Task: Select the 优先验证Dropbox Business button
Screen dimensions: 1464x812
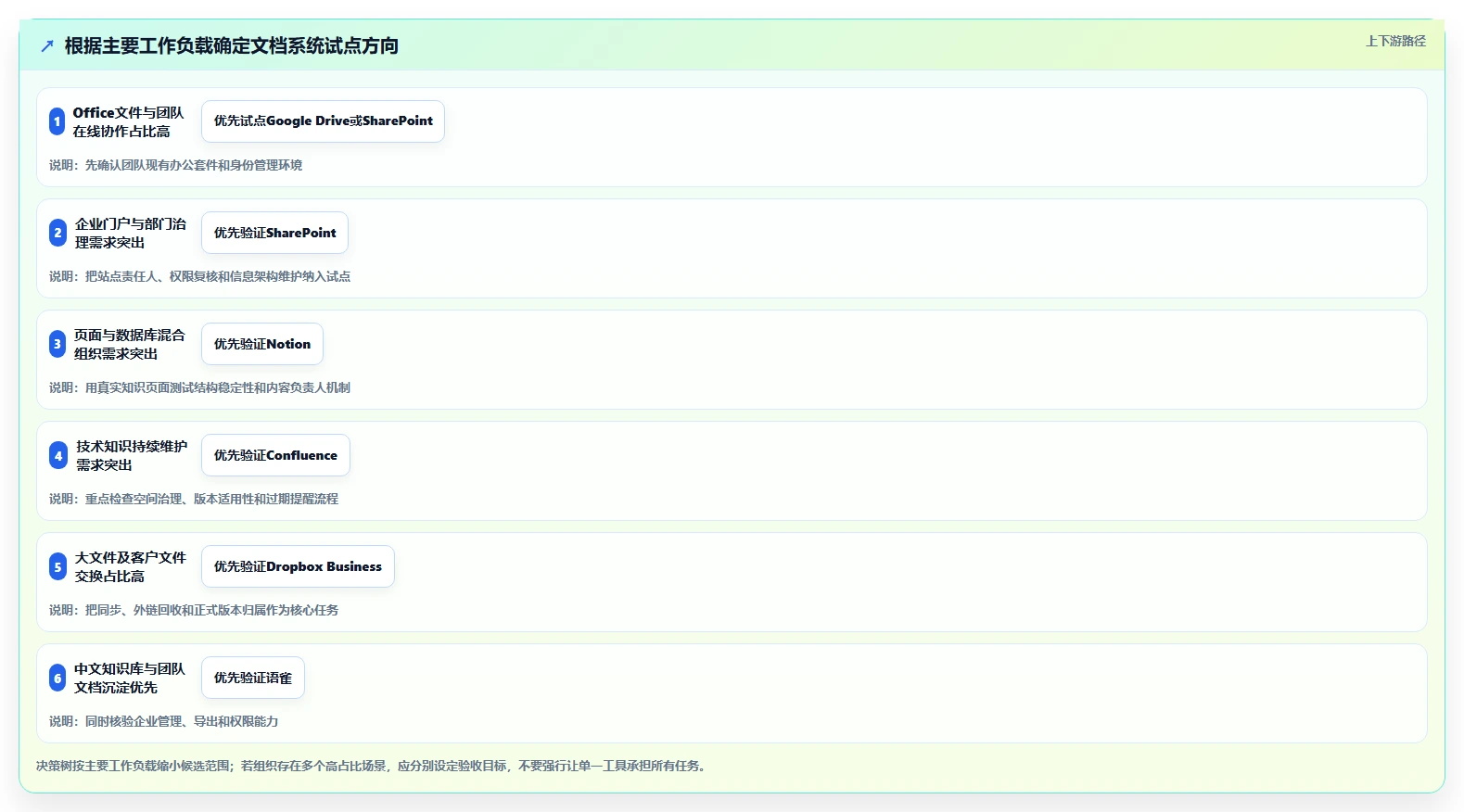Action: pos(298,566)
